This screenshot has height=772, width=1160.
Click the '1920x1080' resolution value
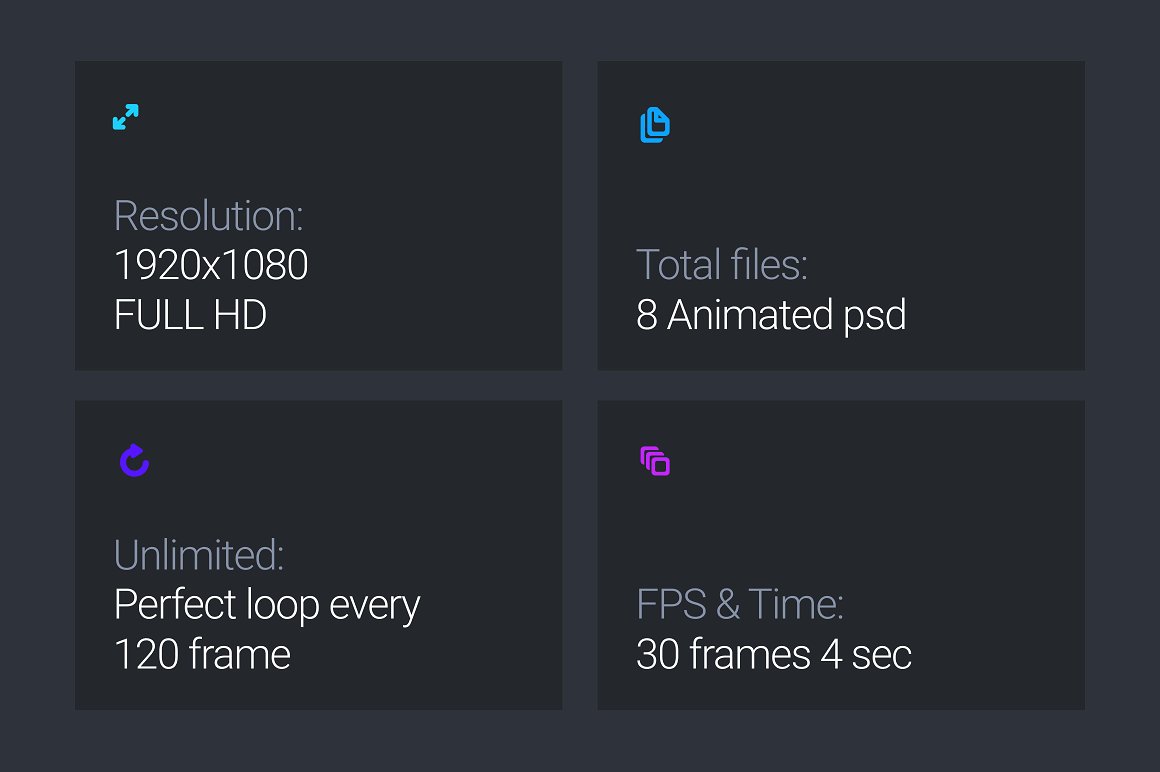[211, 265]
